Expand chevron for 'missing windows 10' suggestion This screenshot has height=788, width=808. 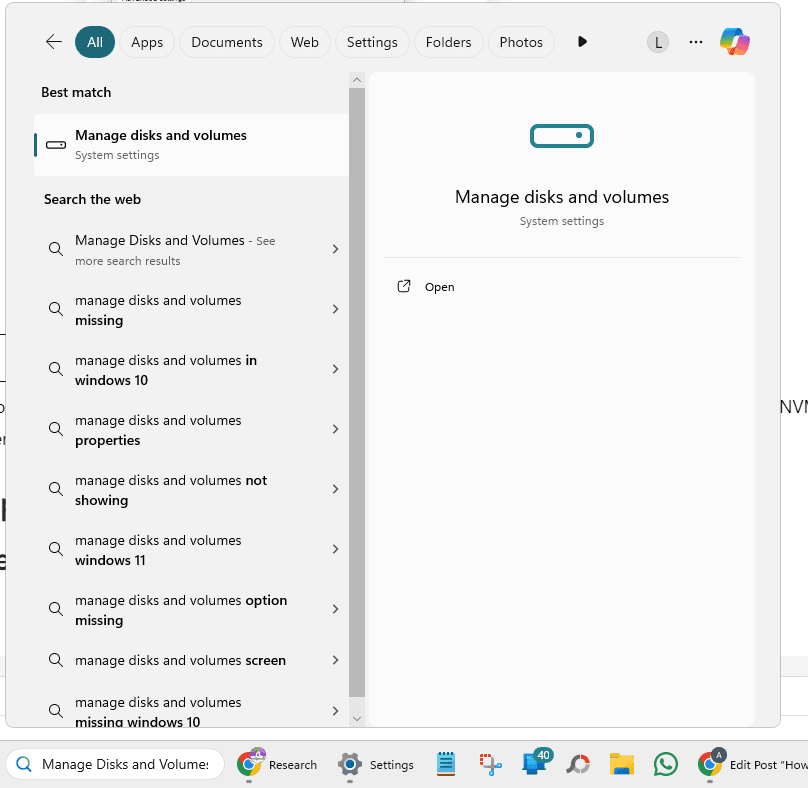coord(335,711)
